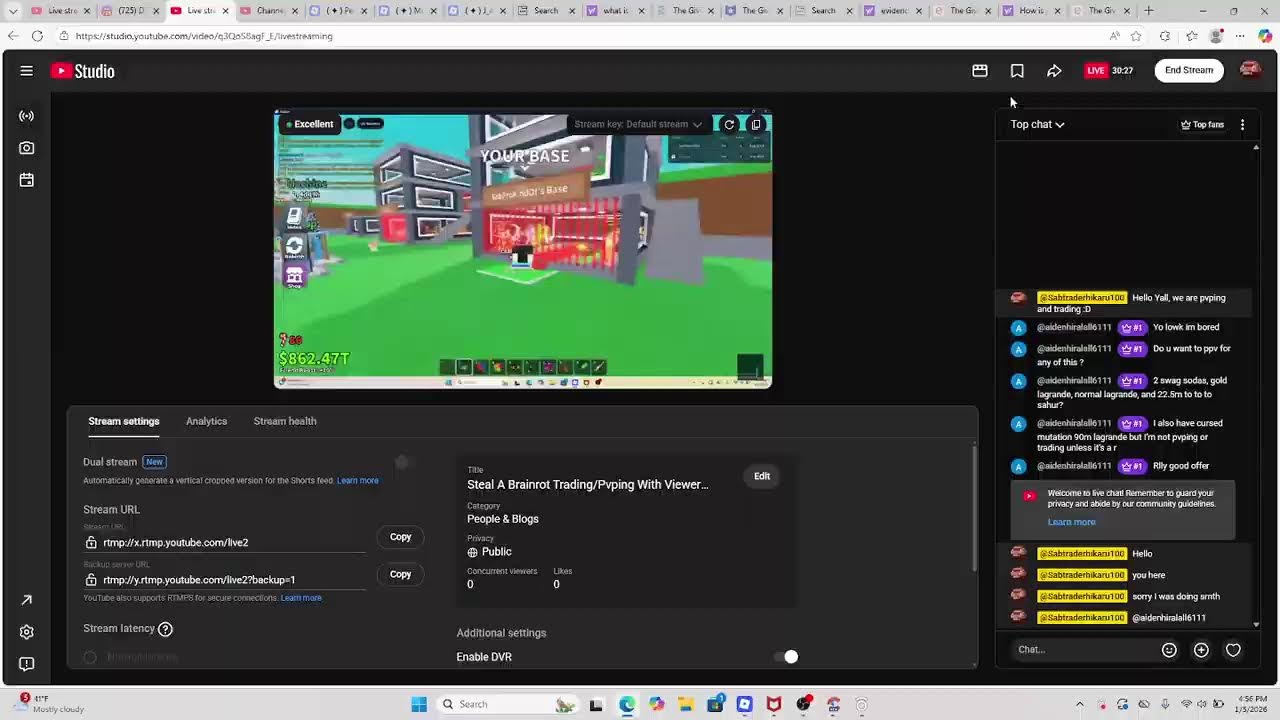Click the pop-out icon on stream preview
The height and width of the screenshot is (720, 1280).
(756, 124)
